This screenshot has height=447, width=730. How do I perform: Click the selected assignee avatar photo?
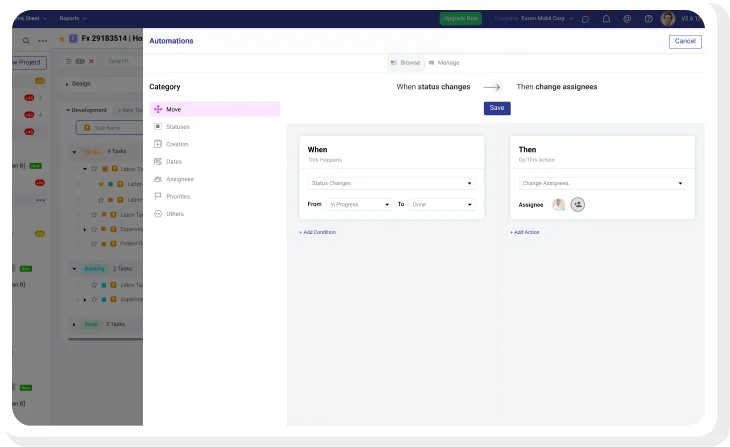[x=558, y=204]
